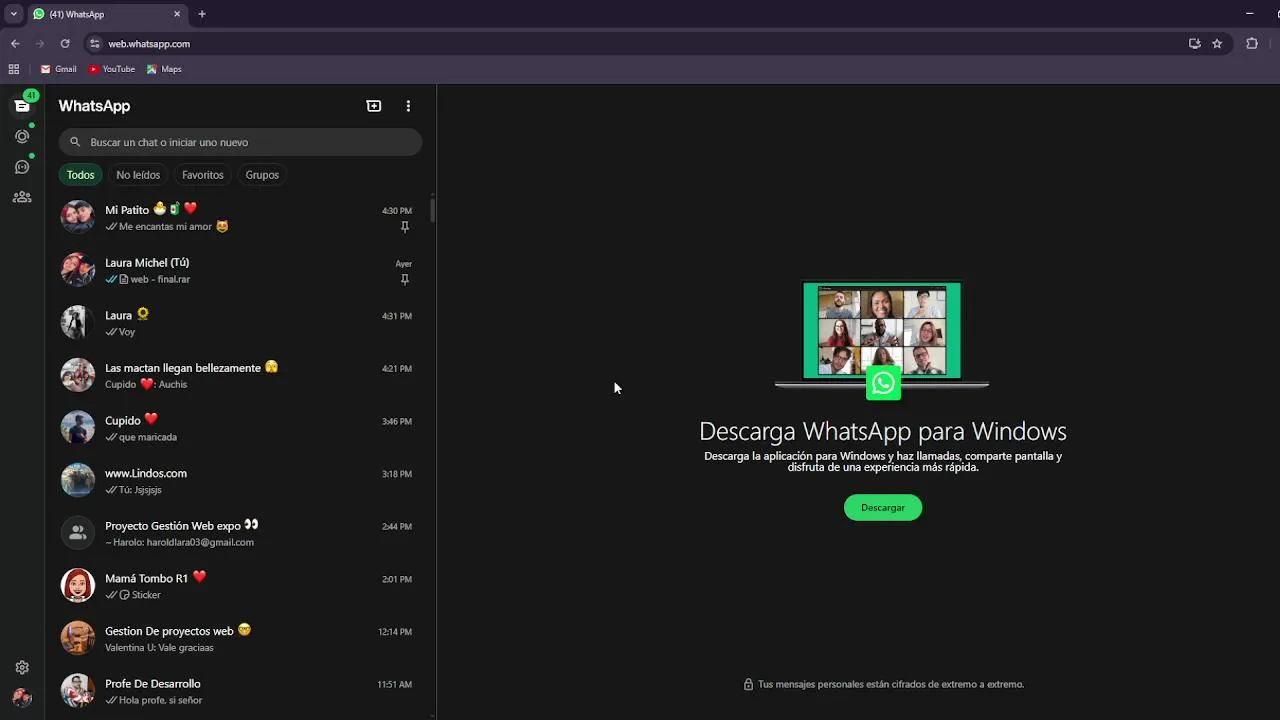Click the Cupido avatar
Screen dimensions: 1280x720
(x=77, y=428)
